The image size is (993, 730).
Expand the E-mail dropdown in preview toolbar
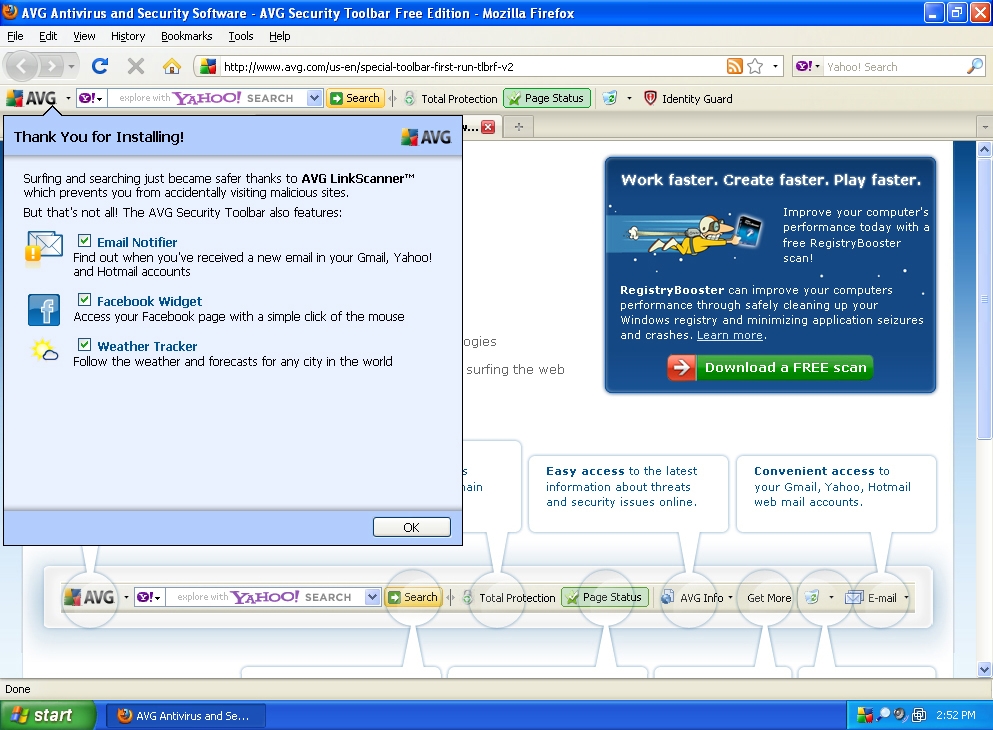(x=906, y=598)
